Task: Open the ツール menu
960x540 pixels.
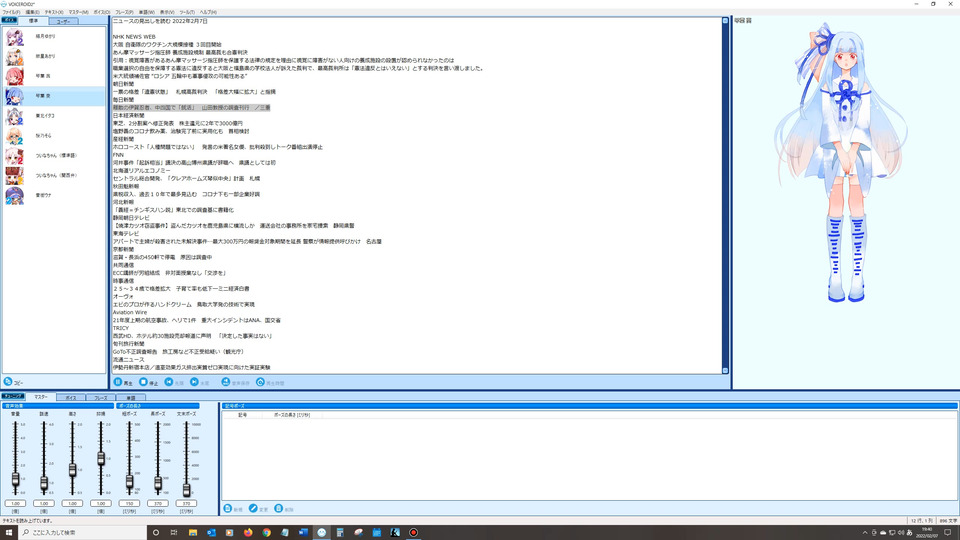Action: (x=187, y=12)
